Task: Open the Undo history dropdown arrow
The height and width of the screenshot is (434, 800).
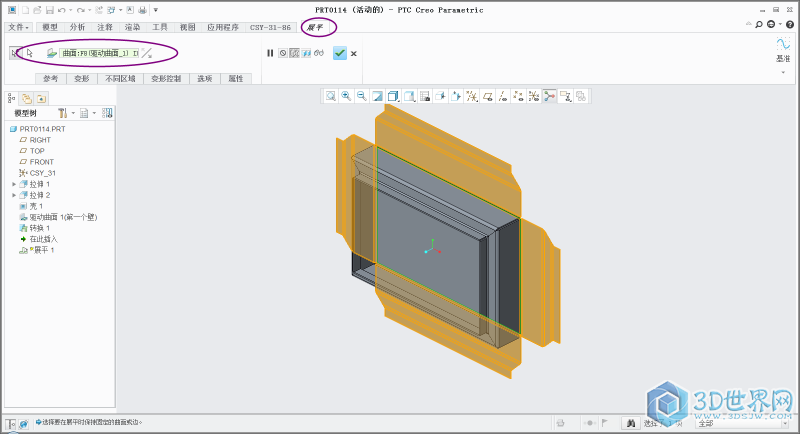Action: click(x=70, y=10)
